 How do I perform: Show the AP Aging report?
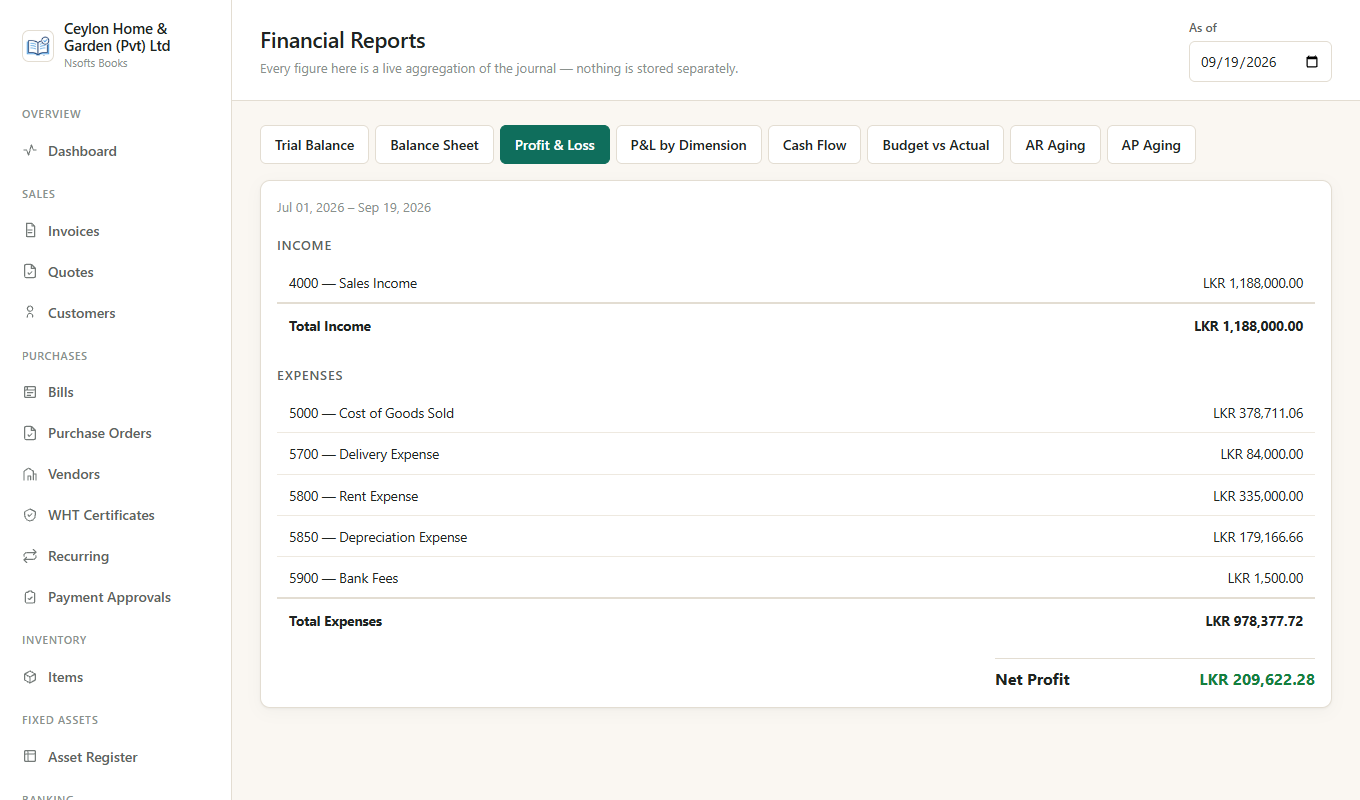(1151, 145)
